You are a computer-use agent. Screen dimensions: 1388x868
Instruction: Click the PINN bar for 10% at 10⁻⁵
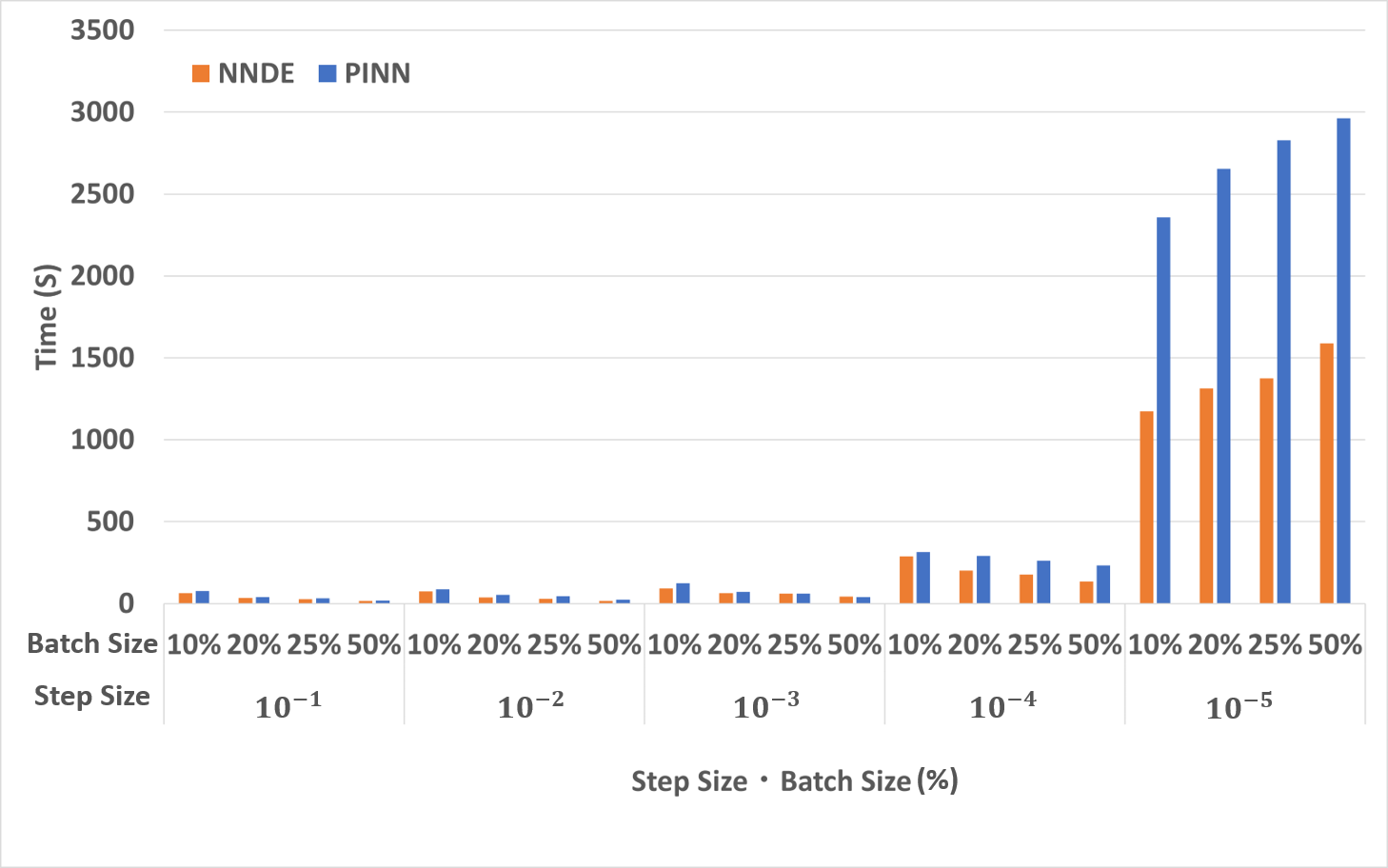point(1163,411)
